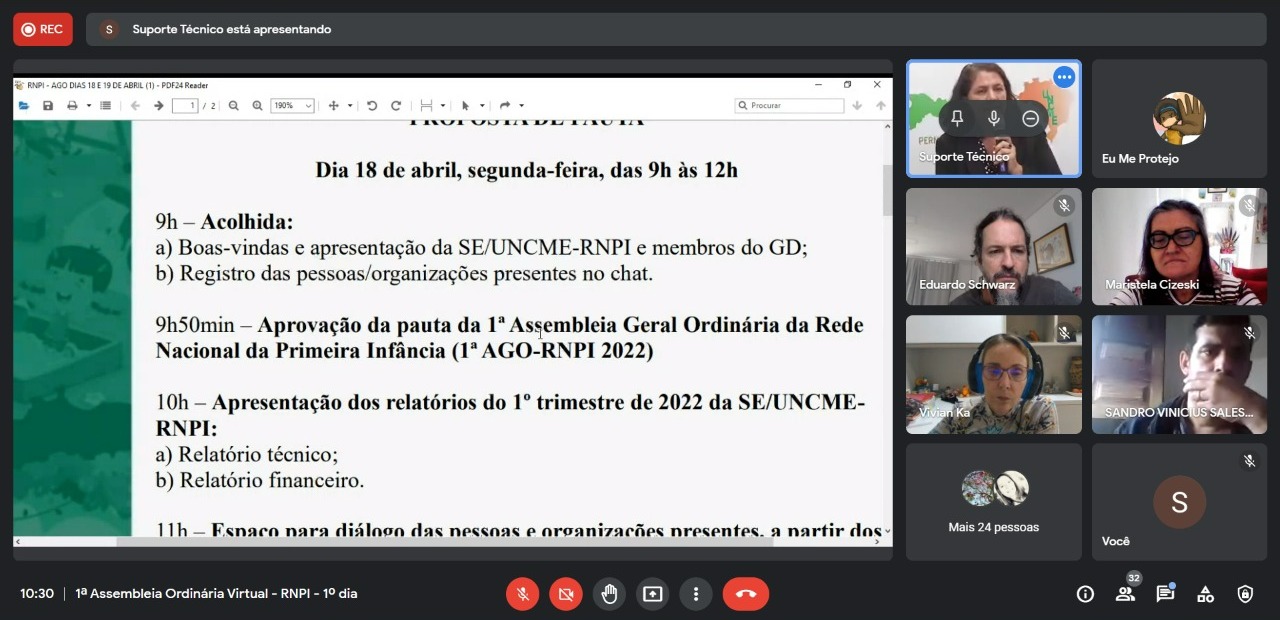
Task: Leave the call with red hang-up button
Action: point(745,594)
